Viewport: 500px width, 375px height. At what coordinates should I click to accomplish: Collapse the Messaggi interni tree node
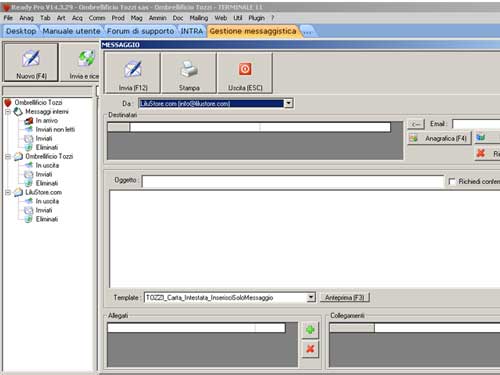click(8, 112)
